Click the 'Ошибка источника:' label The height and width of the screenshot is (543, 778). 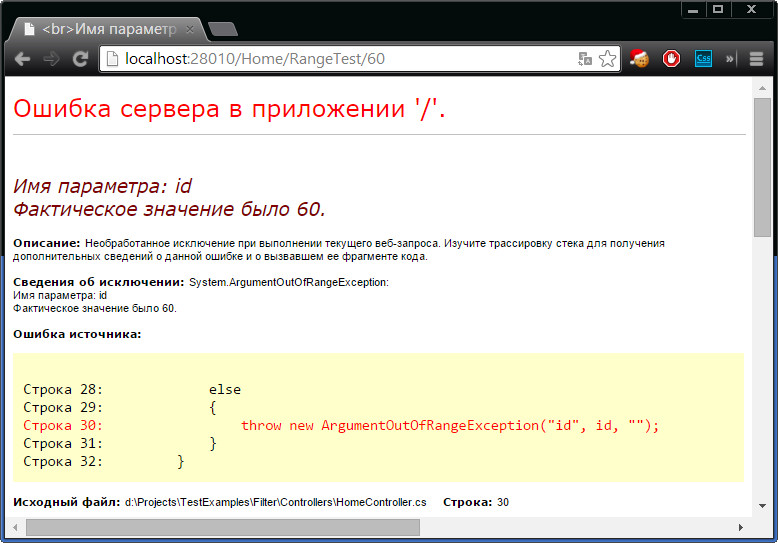[77, 334]
